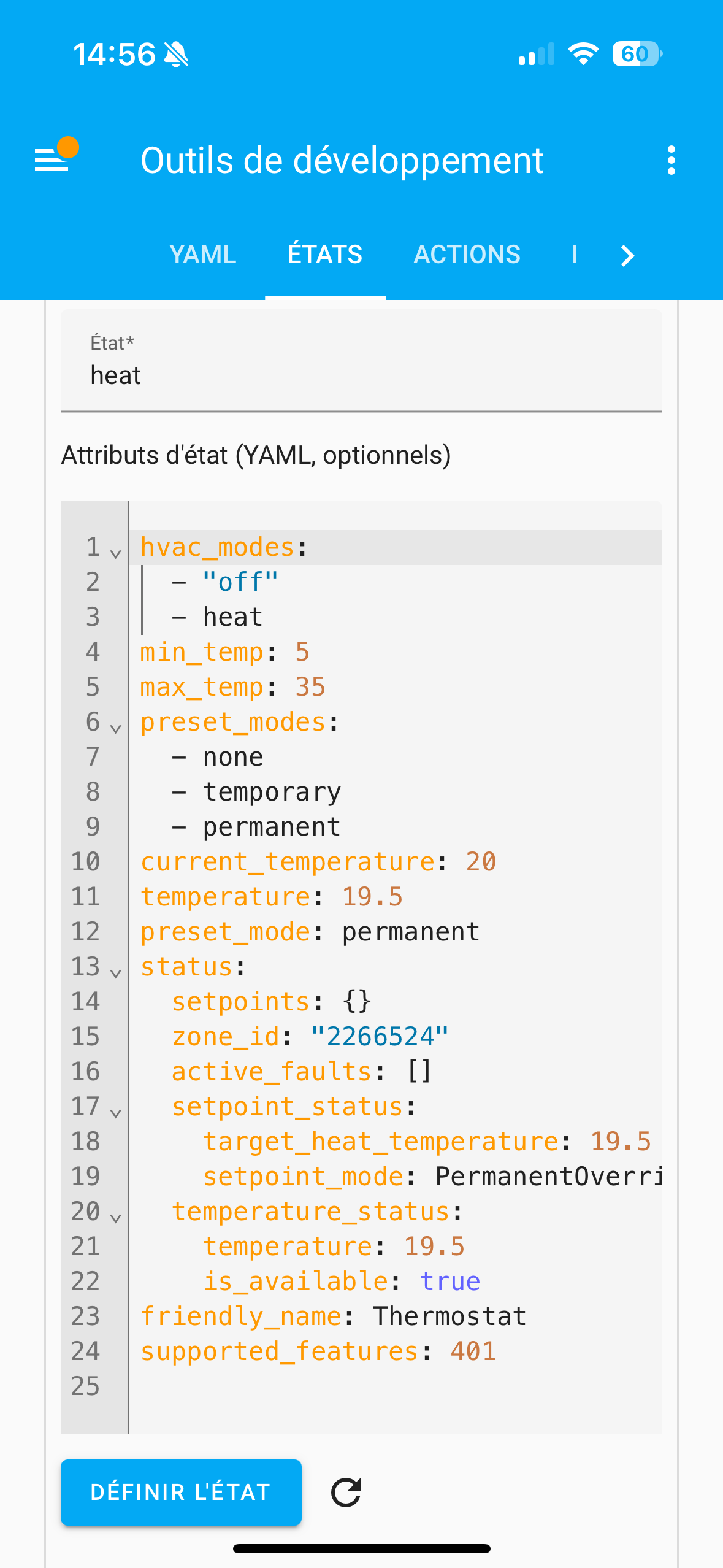Collapse the preset_modes YAML block

tap(115, 728)
